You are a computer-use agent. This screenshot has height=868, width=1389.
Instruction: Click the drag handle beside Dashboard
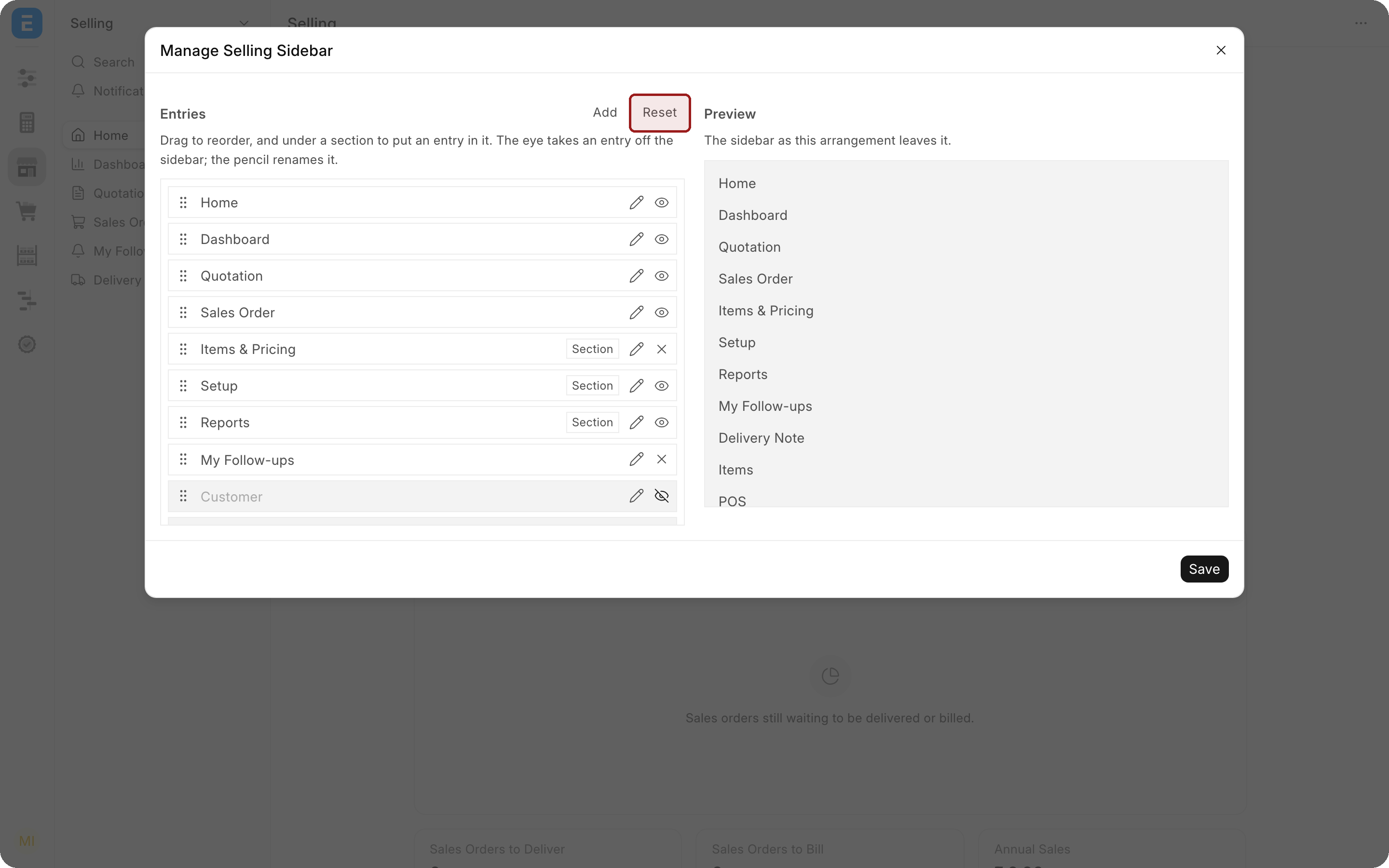[183, 239]
